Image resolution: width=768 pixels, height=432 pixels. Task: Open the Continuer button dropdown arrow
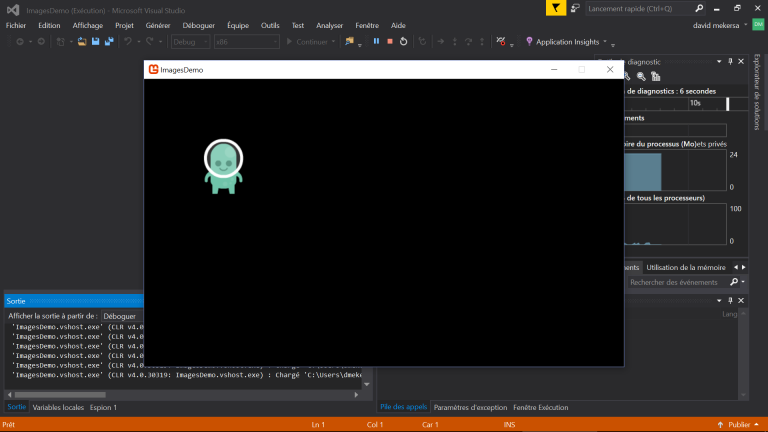[x=333, y=42]
